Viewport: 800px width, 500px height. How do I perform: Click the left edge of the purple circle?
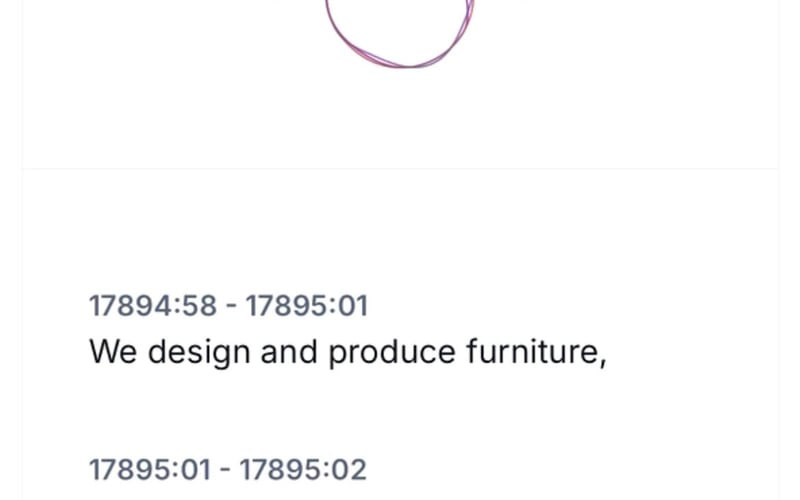pos(329,15)
